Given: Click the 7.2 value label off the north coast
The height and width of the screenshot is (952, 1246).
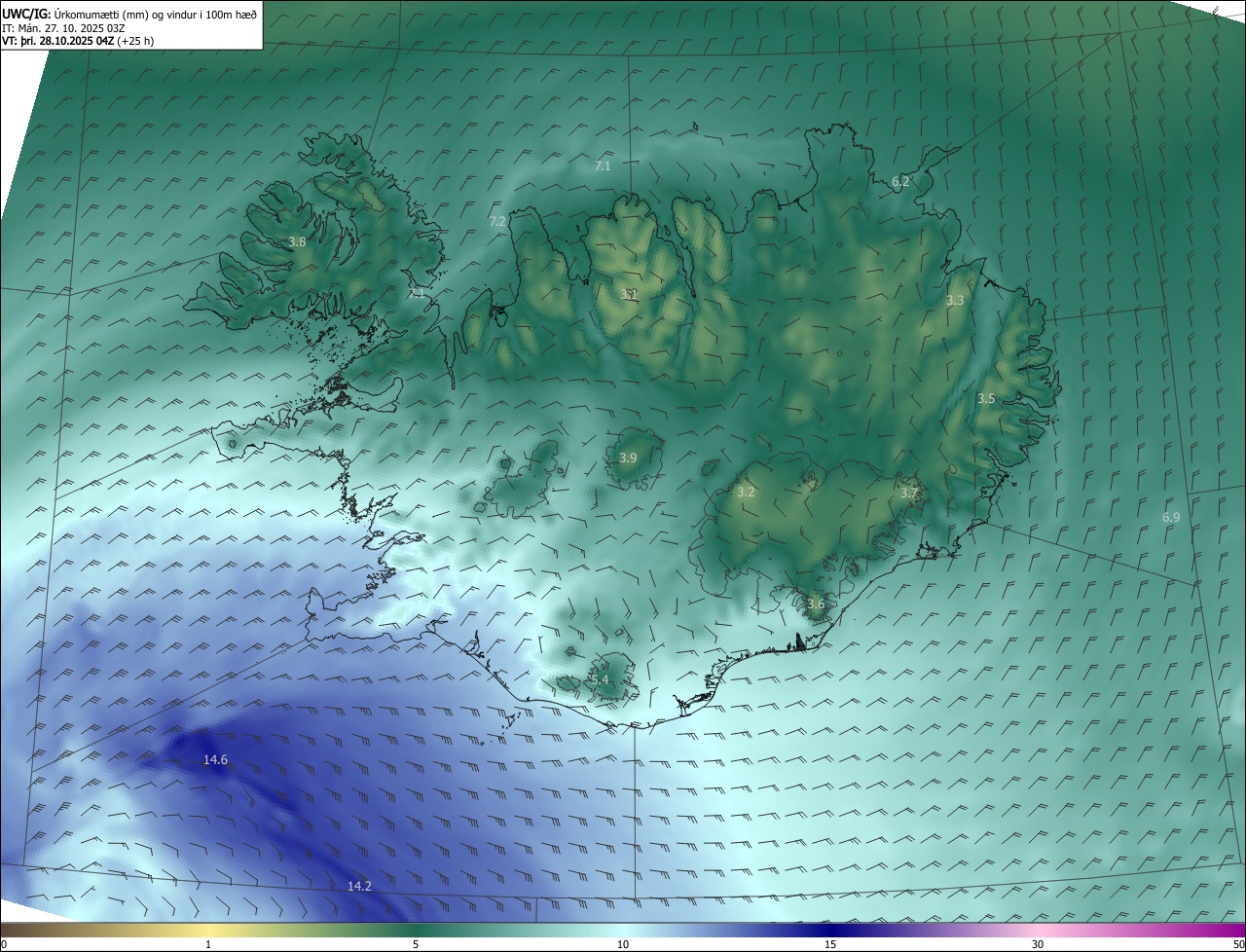Looking at the screenshot, I should pos(497,221).
